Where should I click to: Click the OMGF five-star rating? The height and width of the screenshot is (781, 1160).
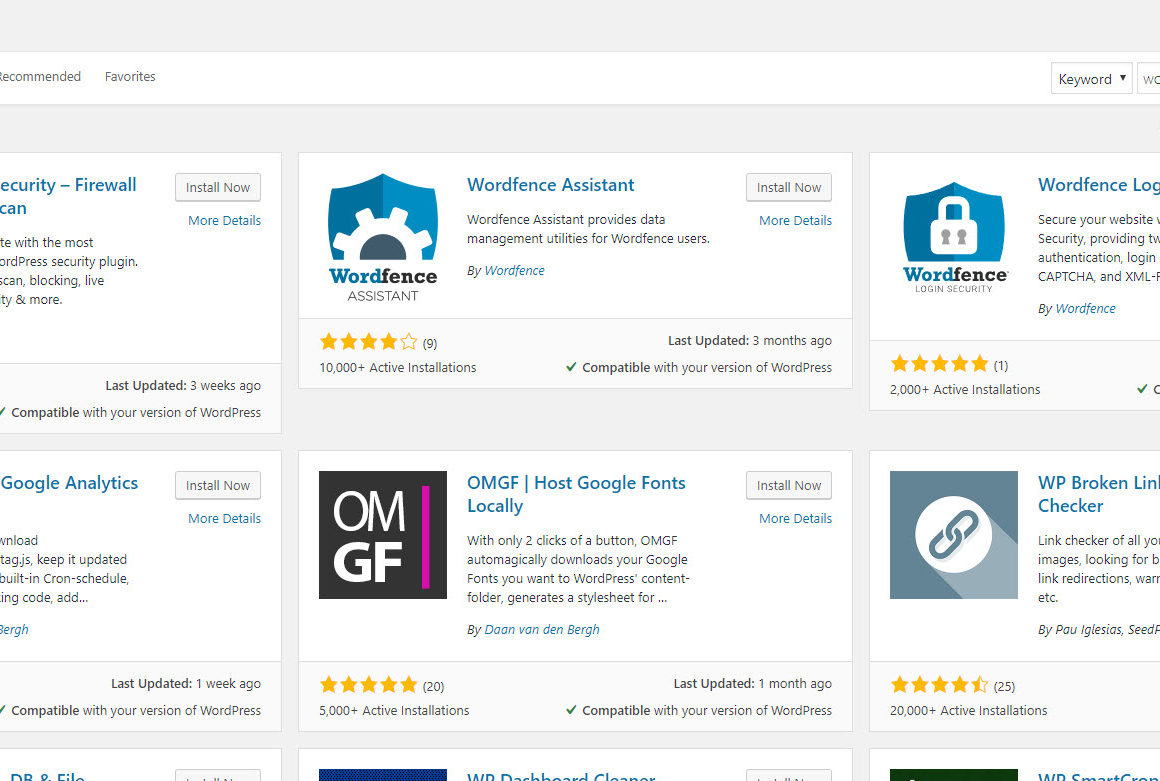pos(368,685)
